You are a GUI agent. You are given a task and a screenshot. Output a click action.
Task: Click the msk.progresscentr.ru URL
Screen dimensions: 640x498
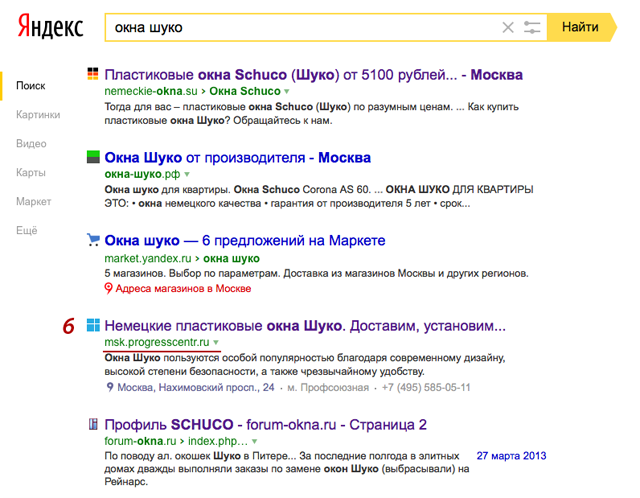tap(157, 342)
